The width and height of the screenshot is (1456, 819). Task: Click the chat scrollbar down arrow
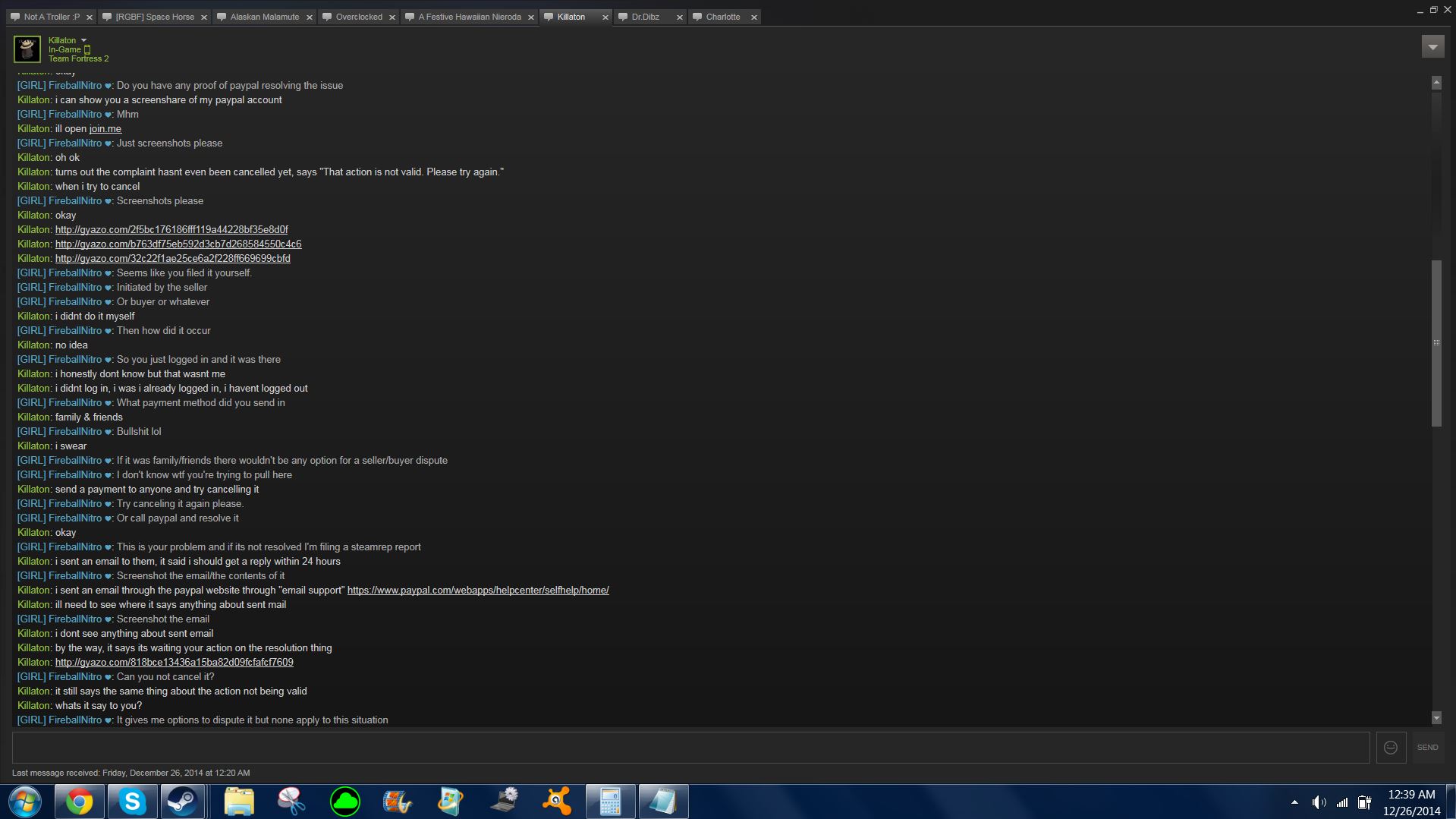1436,718
